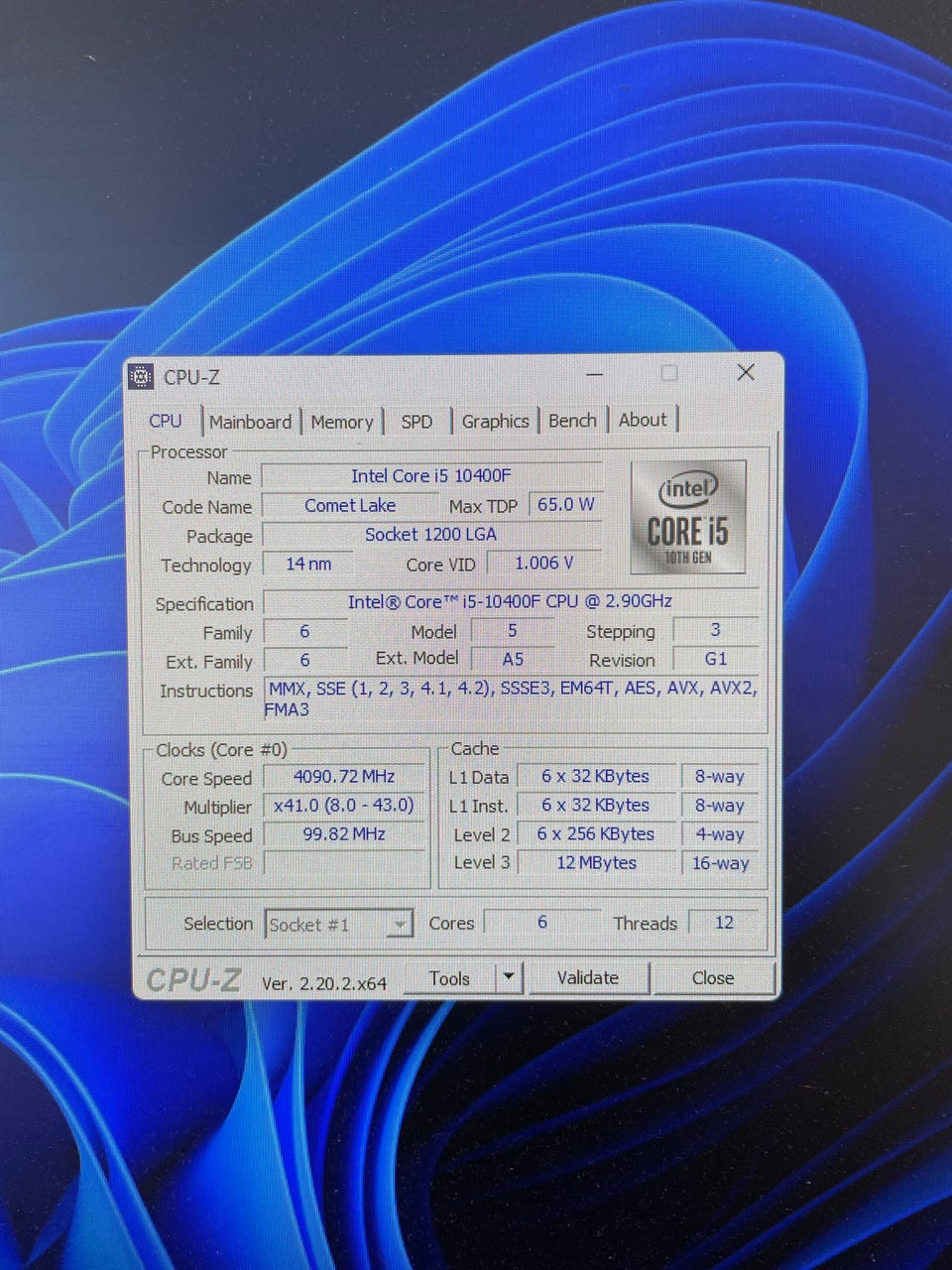Click the Stepping value 3
Viewport: 952px width, 1270px height.
(716, 630)
